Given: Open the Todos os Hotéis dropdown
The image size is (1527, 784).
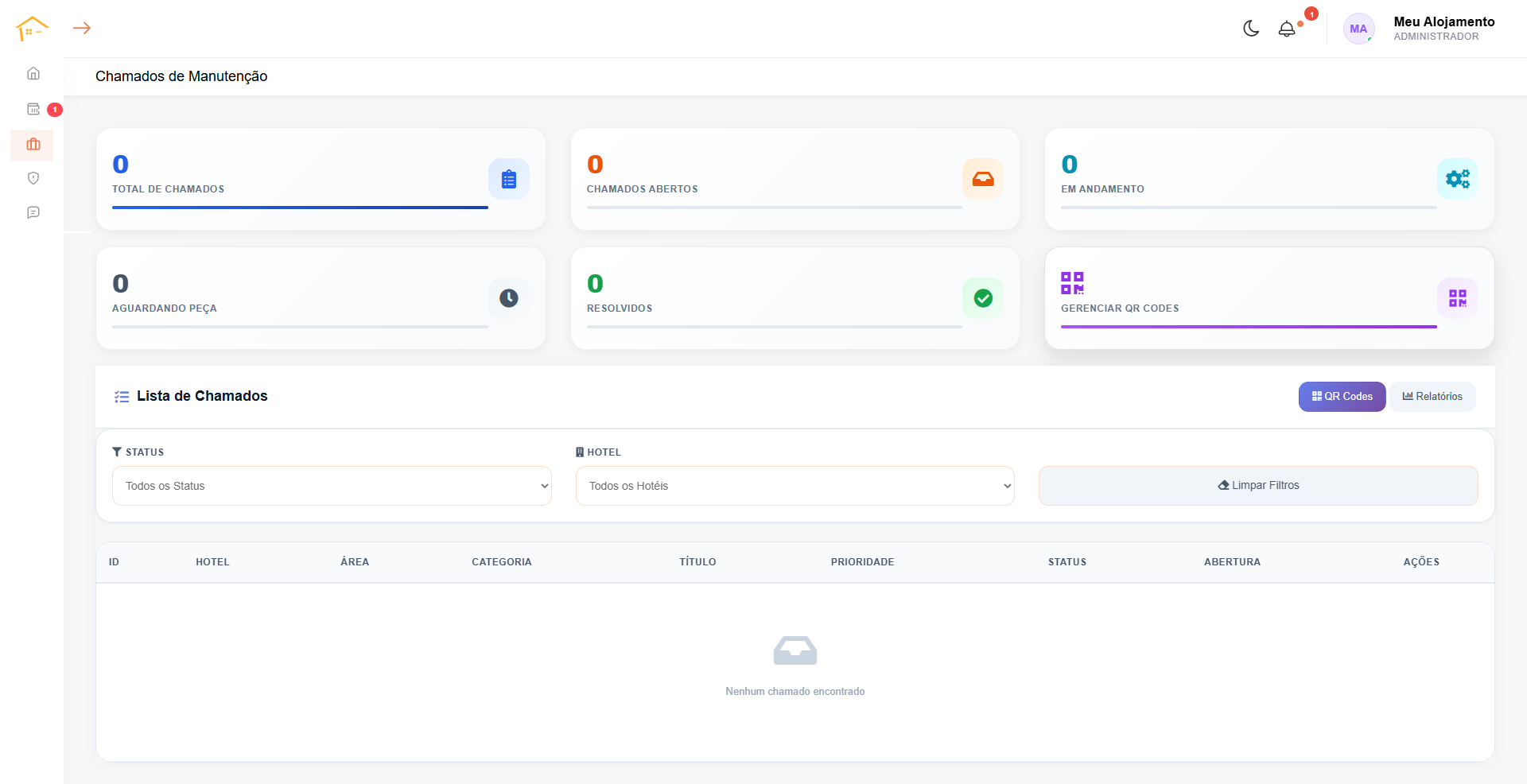Looking at the screenshot, I should pyautogui.click(x=795, y=486).
